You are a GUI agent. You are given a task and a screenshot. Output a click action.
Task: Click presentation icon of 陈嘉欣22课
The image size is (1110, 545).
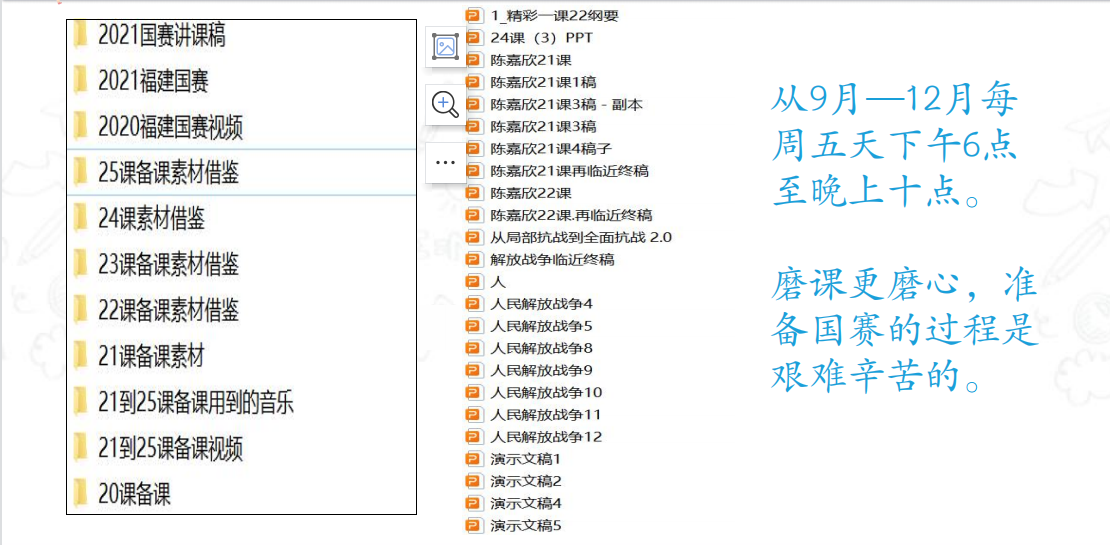(473, 193)
